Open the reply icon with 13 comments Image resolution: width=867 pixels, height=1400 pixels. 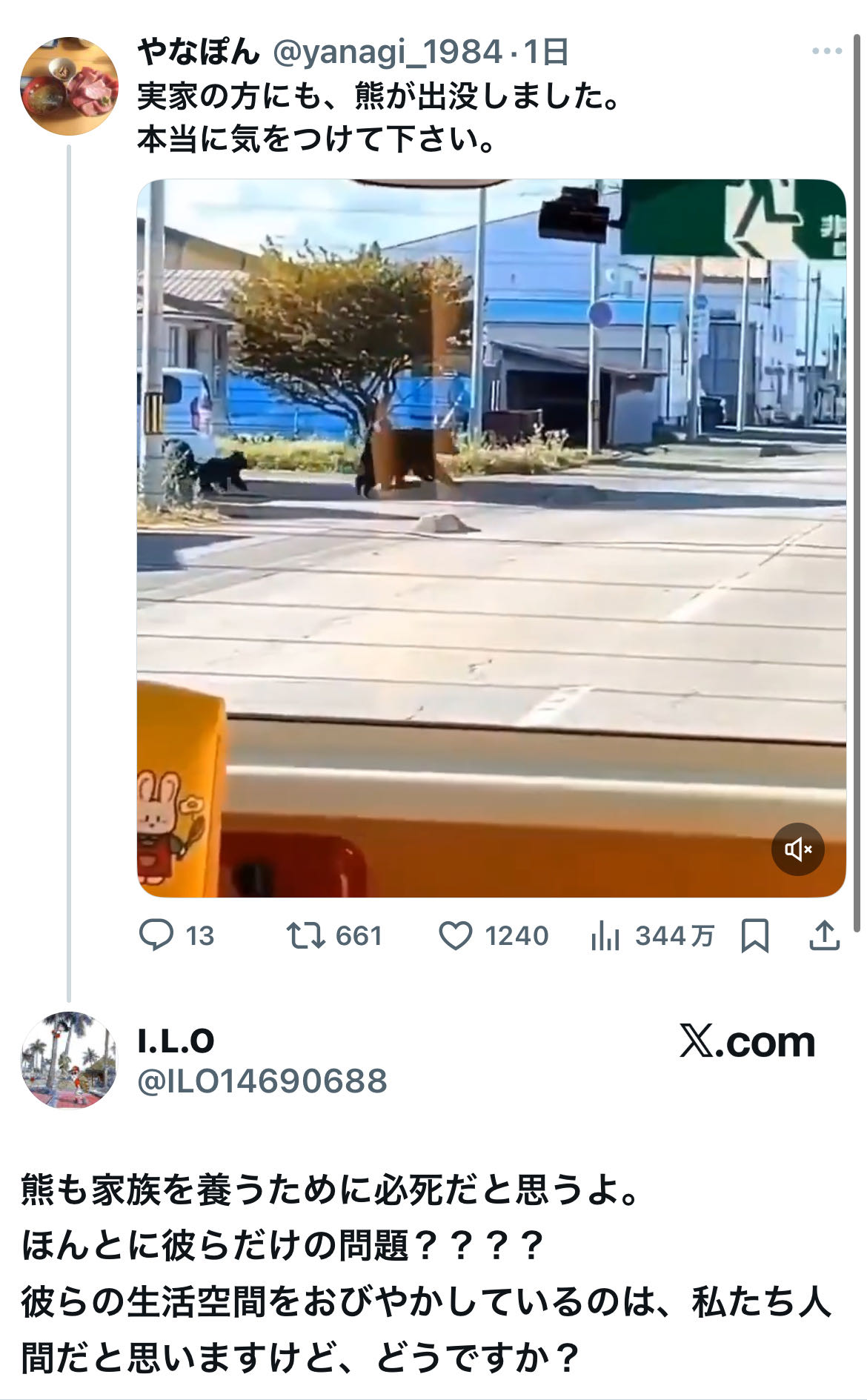pos(156,935)
